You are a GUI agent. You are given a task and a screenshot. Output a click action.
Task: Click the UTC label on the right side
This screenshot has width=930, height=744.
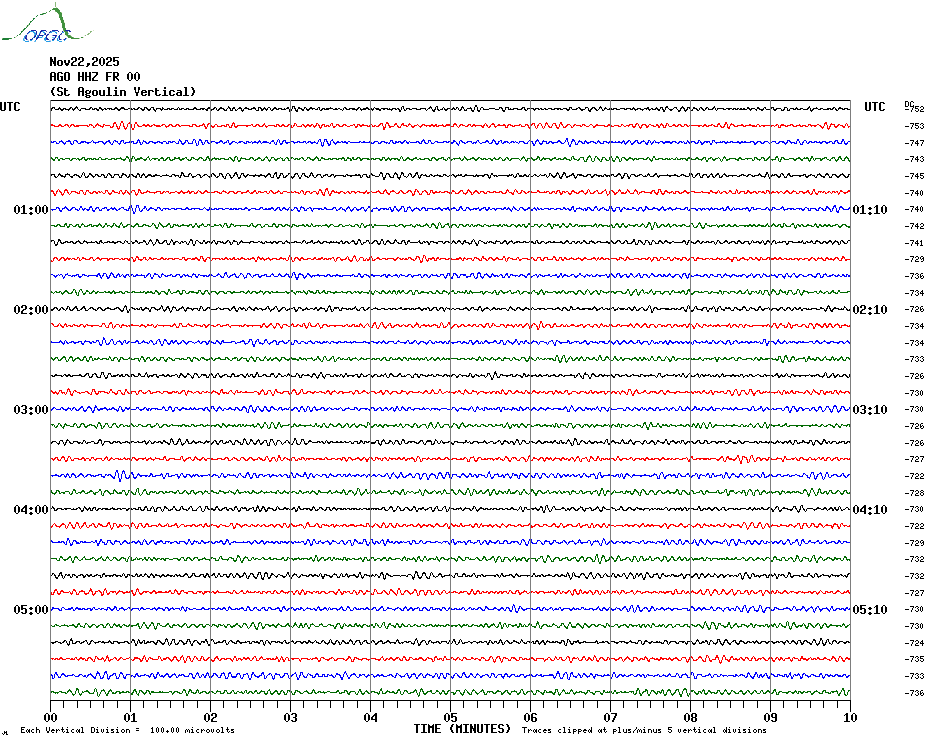pos(874,107)
